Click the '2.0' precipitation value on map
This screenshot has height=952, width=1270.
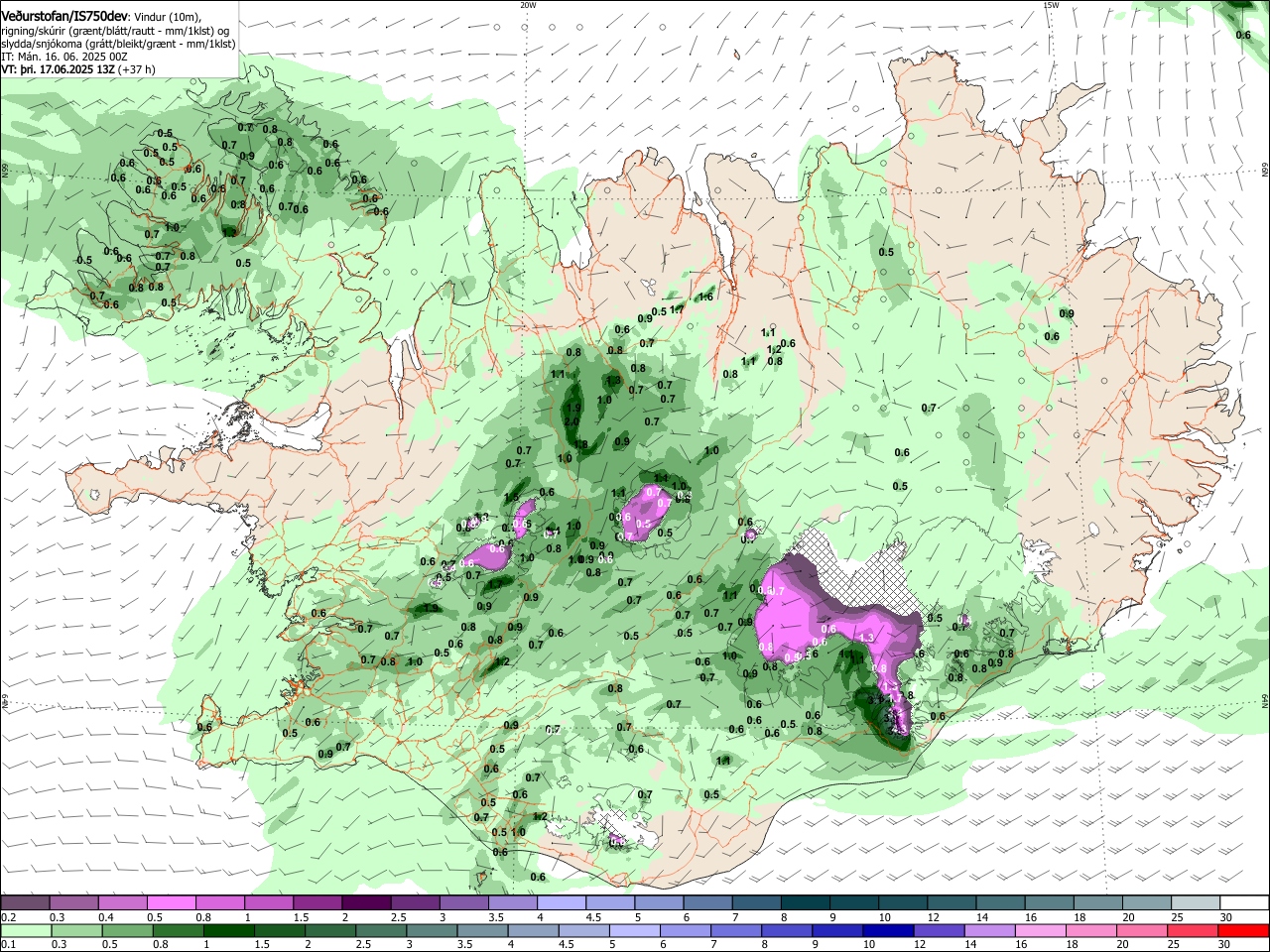pyautogui.click(x=571, y=422)
